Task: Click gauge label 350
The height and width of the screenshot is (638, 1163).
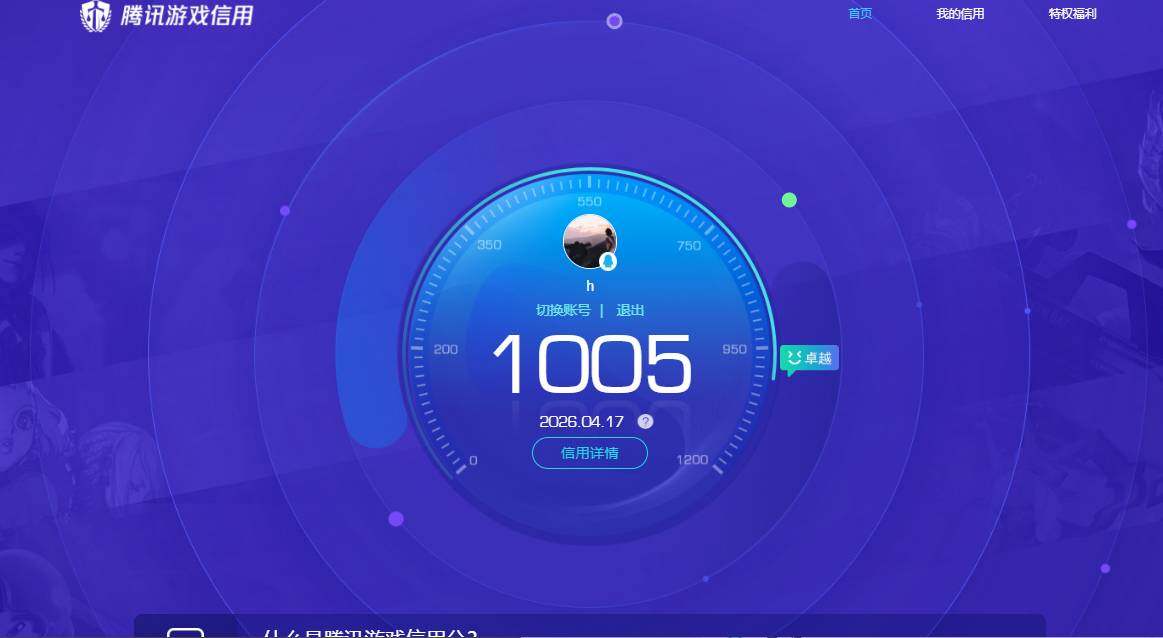Action: click(489, 245)
